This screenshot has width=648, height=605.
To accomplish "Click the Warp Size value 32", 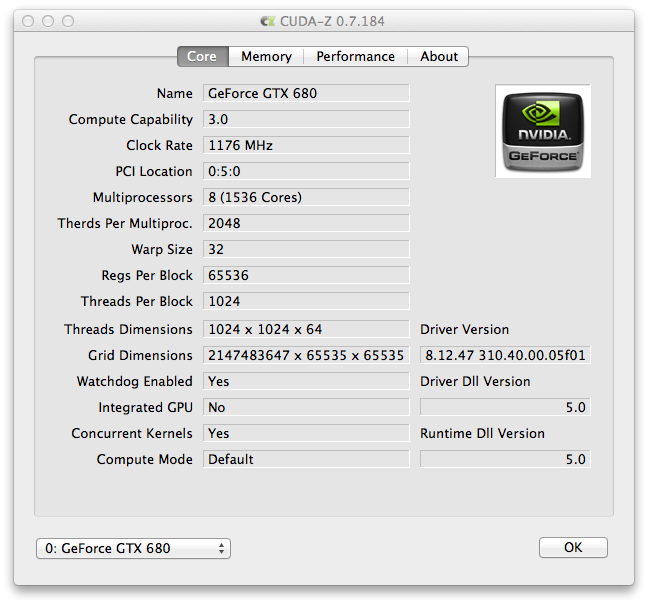I will (306, 249).
